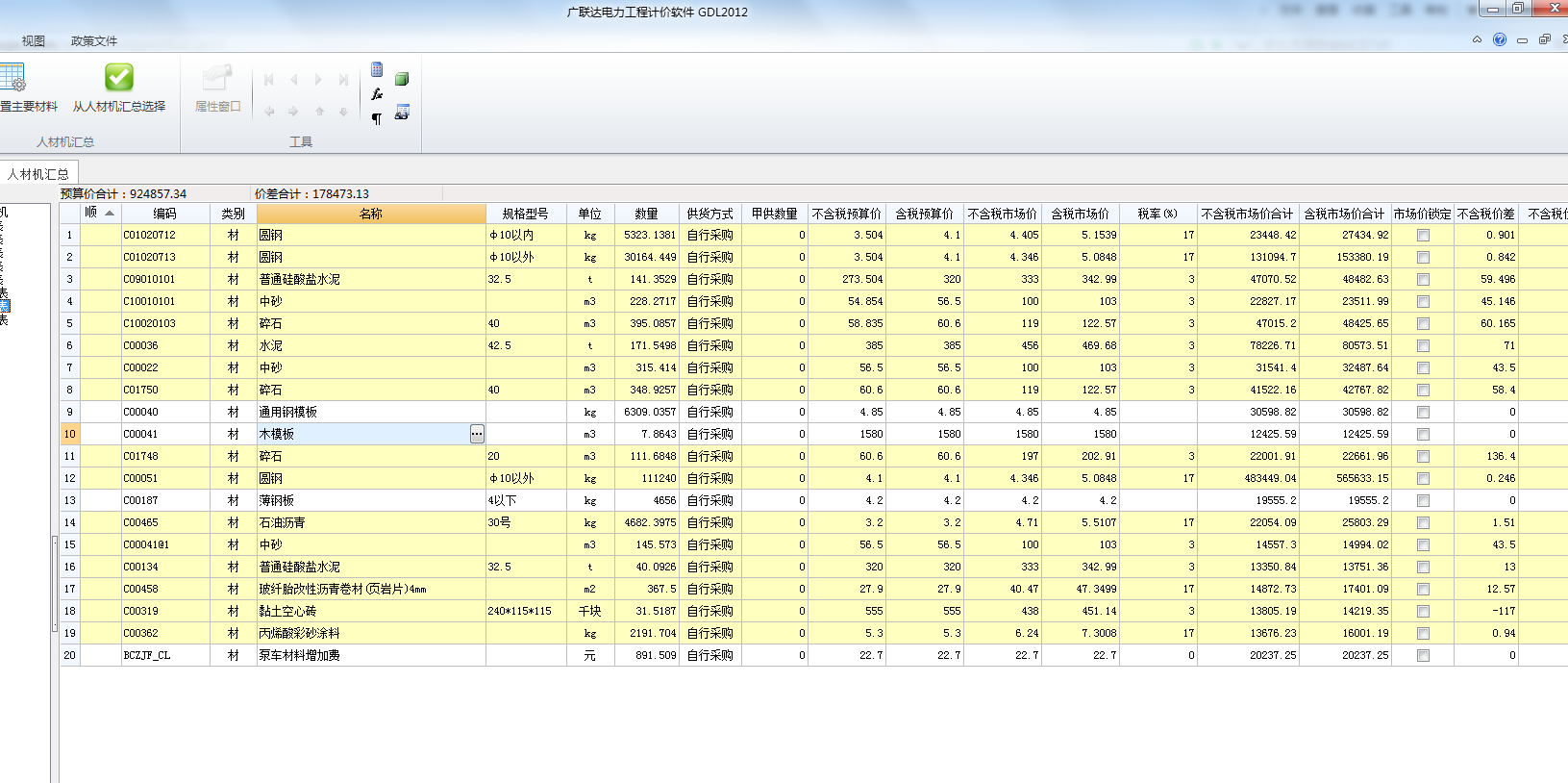Toggle 市场价锁定 checkbox for 普通硅酸盐水泥 row 3
1568x783 pixels.
pos(1423,279)
